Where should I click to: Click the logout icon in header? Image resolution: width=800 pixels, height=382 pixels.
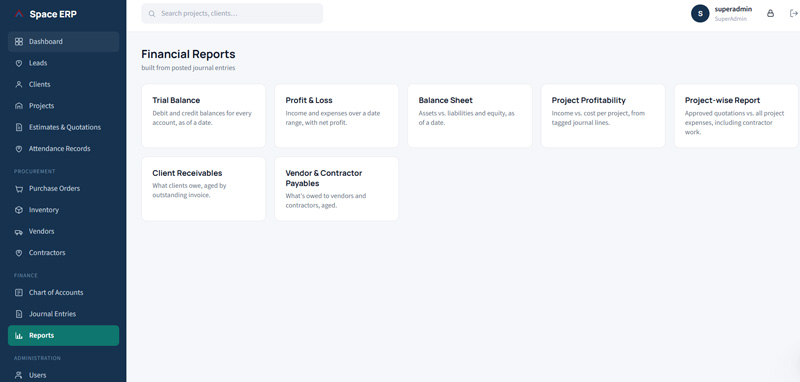[793, 14]
